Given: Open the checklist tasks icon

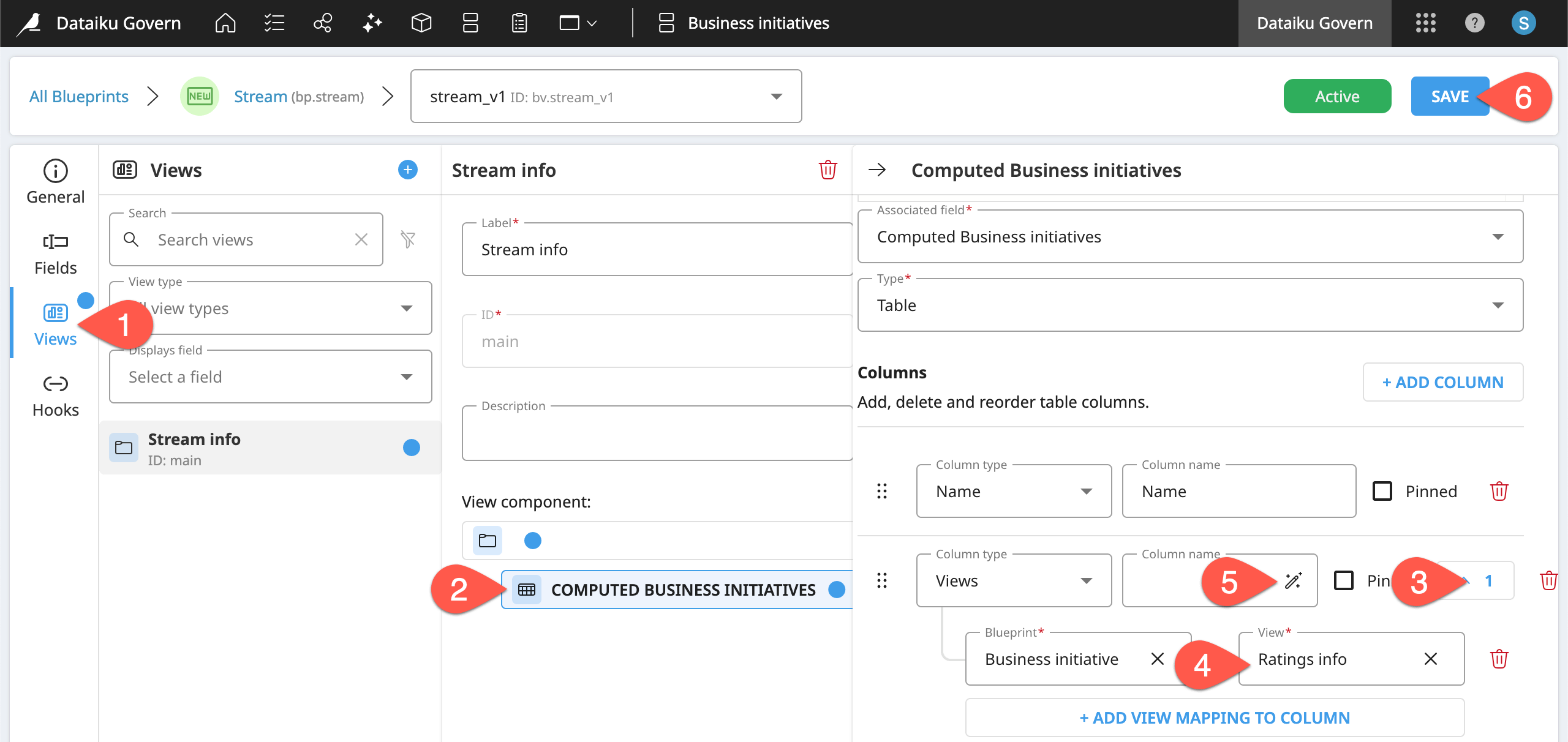Looking at the screenshot, I should pos(274,23).
